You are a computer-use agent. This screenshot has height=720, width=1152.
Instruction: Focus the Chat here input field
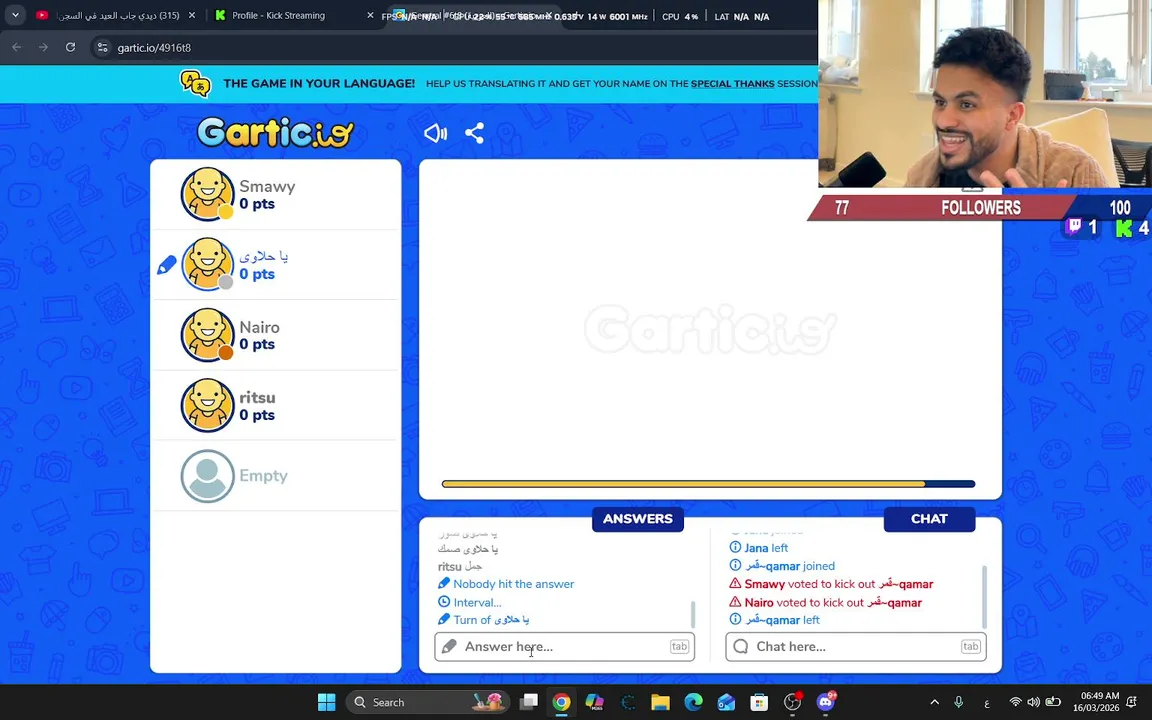(856, 647)
